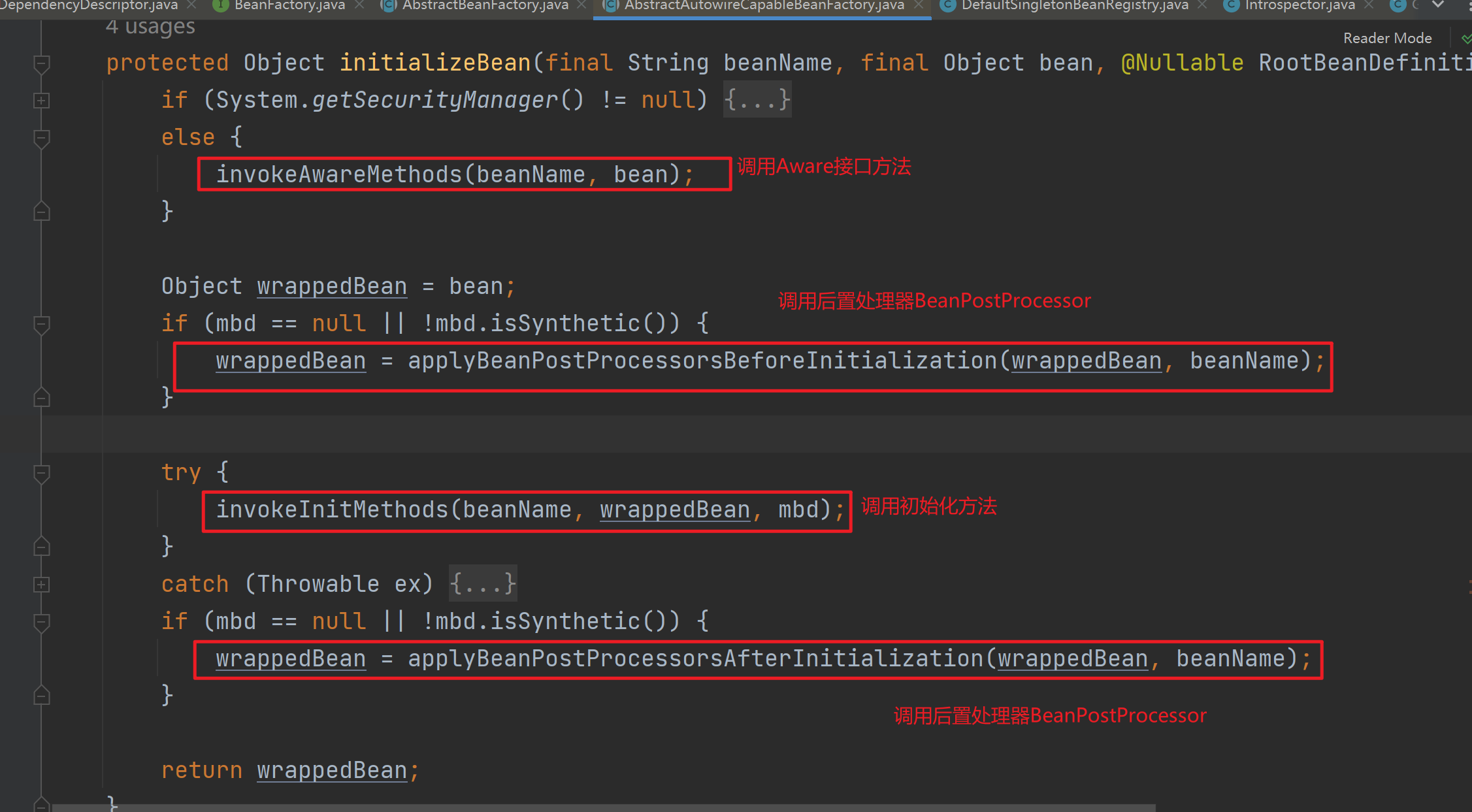Collapse the try block fold
The width and height of the screenshot is (1472, 812).
(x=41, y=473)
